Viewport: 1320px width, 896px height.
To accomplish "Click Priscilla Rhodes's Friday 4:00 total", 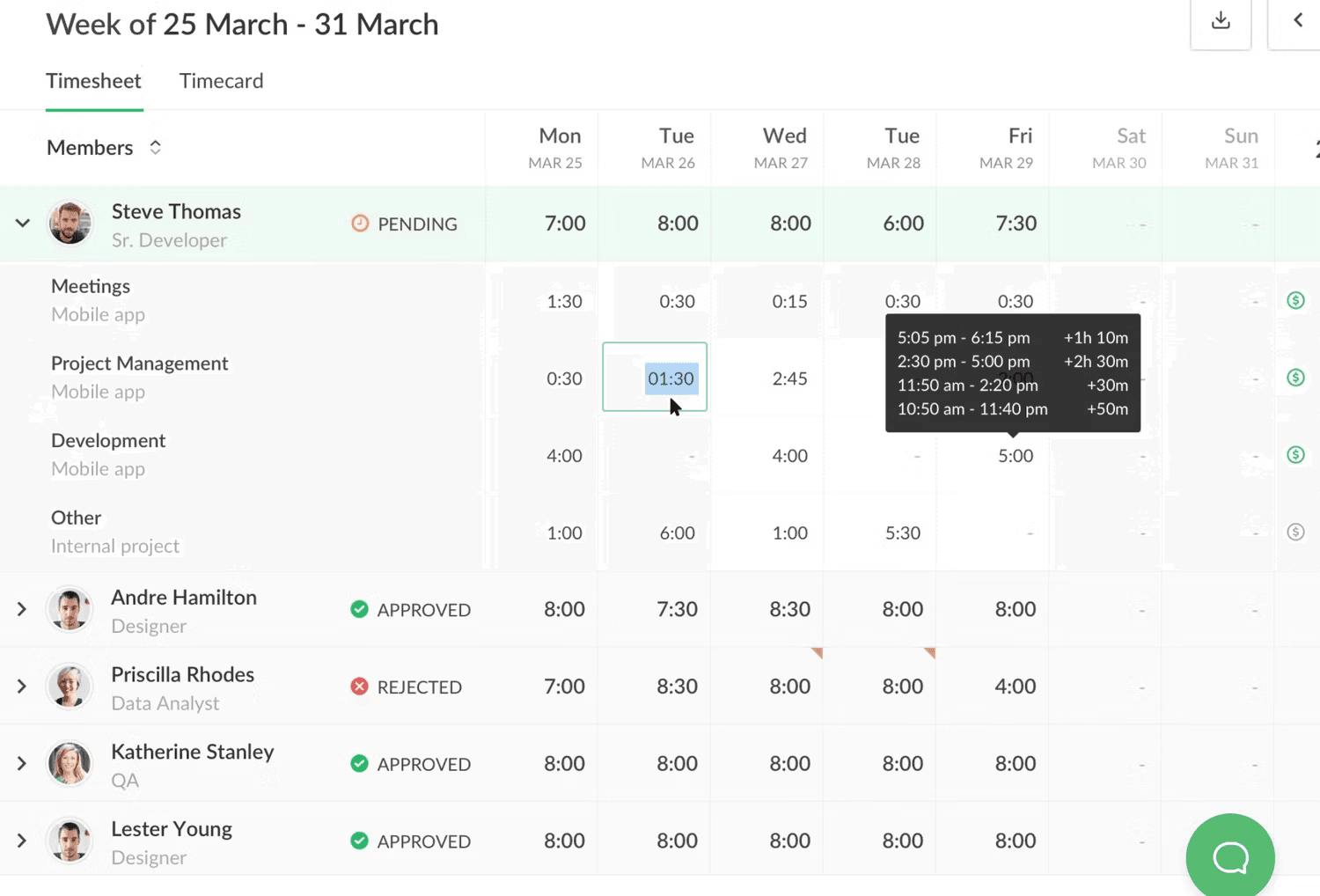I will pos(1016,687).
